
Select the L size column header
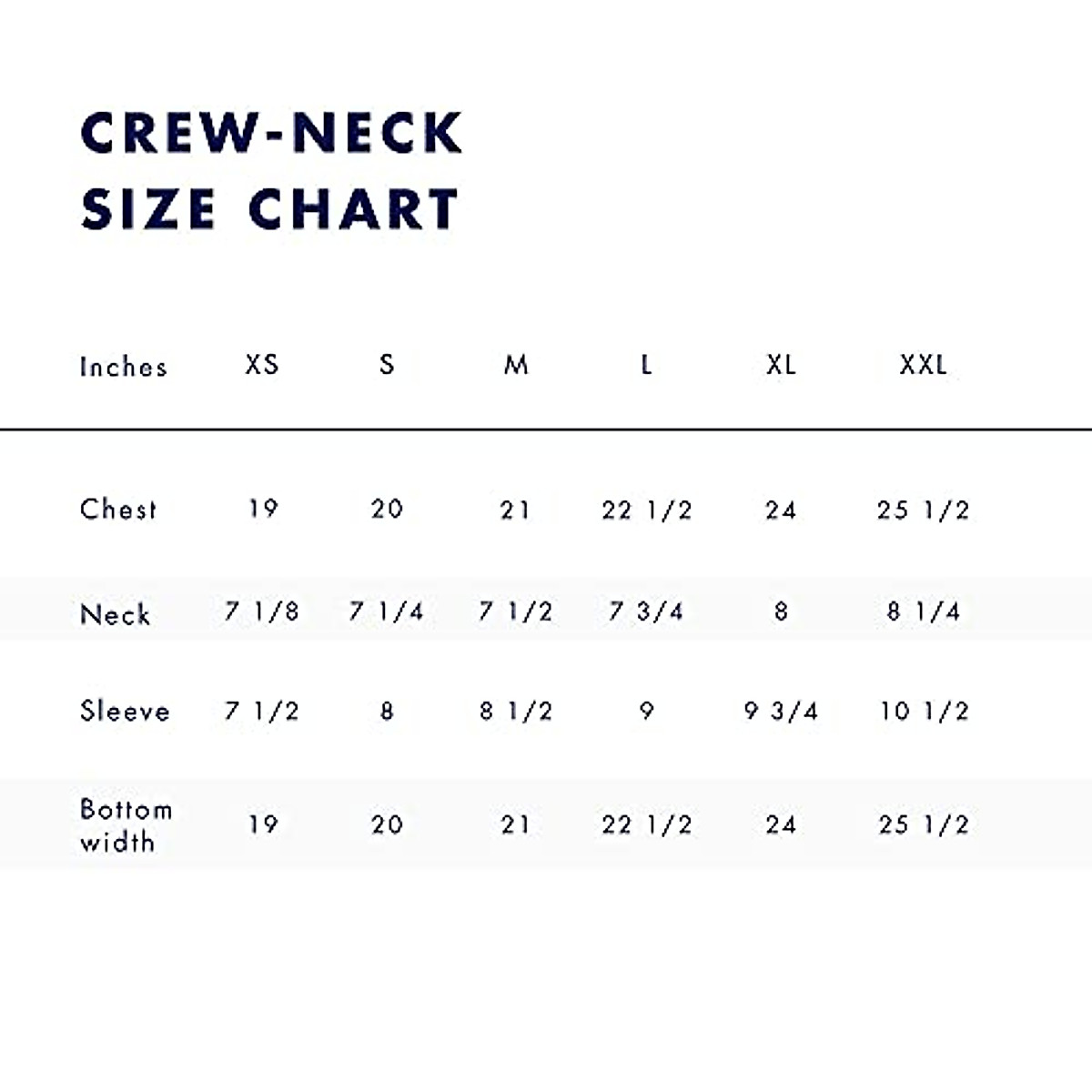click(646, 365)
